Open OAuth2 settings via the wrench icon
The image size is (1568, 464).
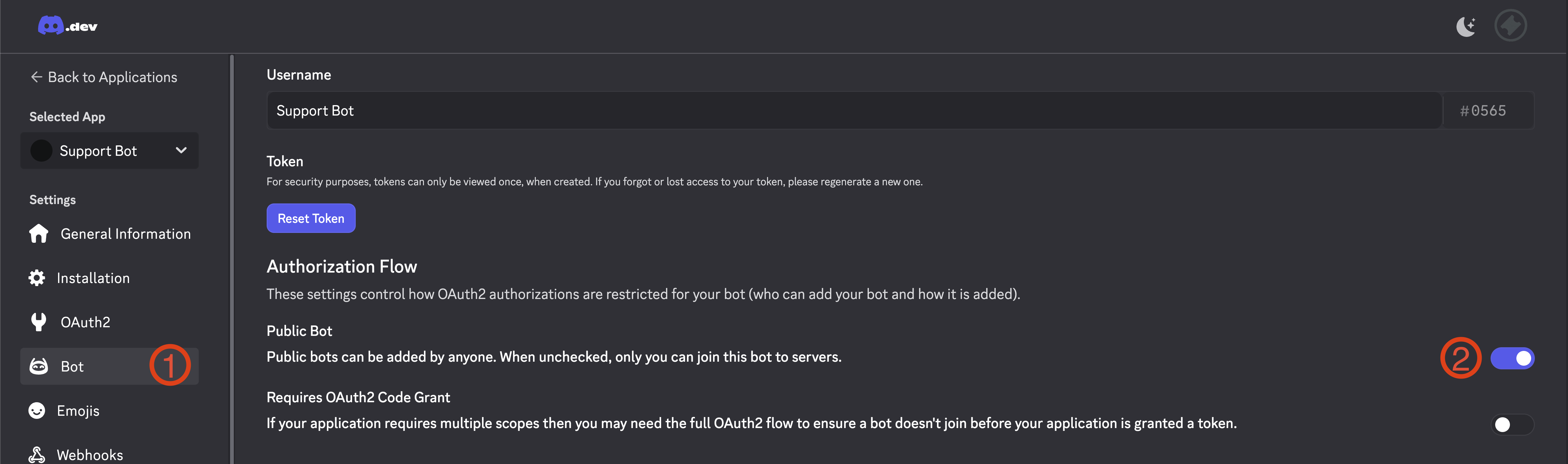(38, 321)
